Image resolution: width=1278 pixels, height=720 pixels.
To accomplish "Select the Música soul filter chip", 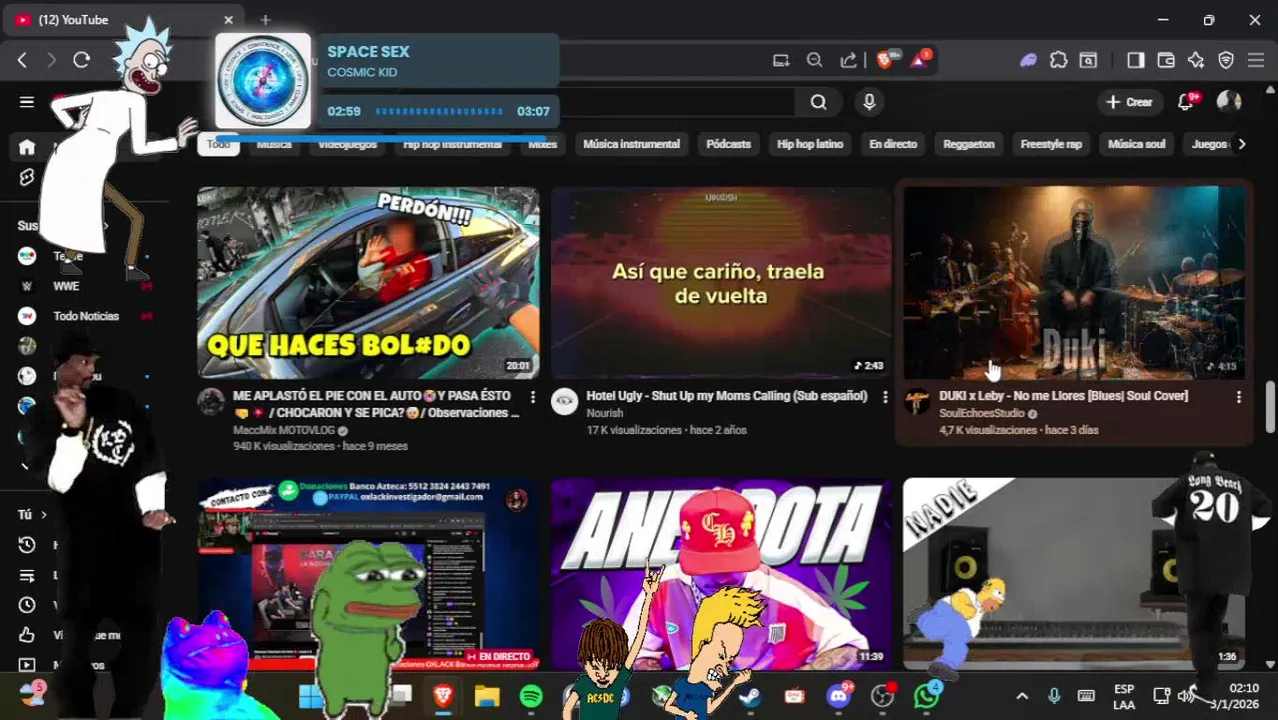I will point(1137,144).
